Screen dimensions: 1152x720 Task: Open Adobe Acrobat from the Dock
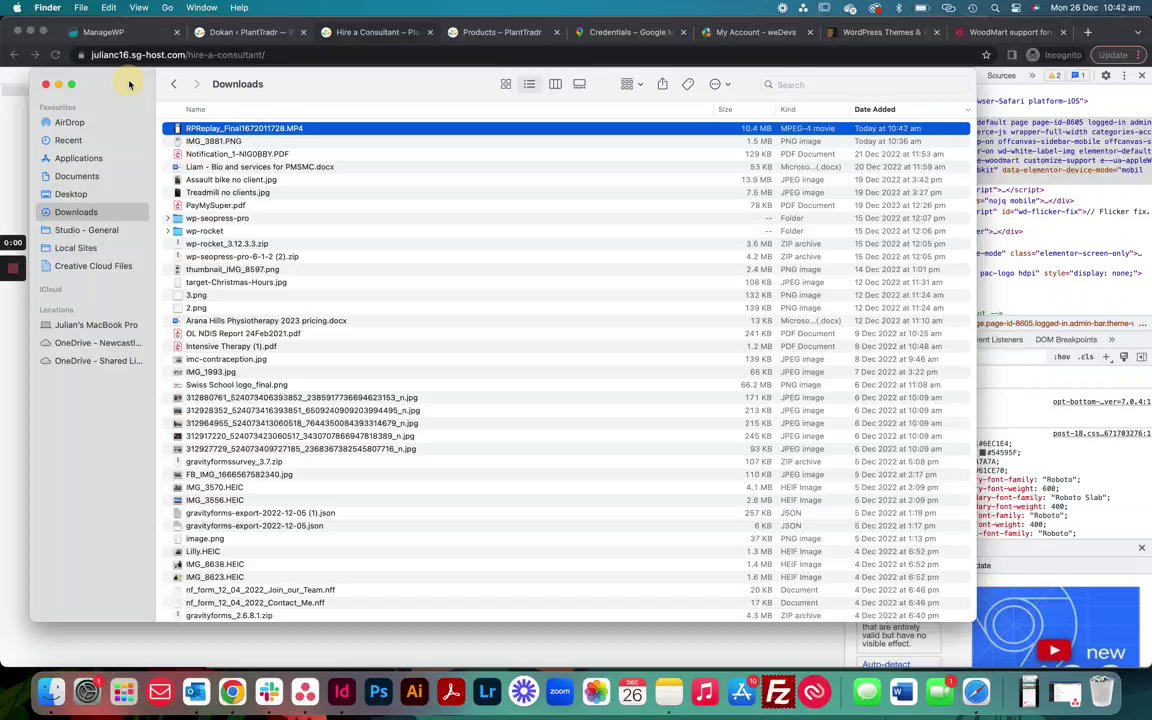point(451,692)
